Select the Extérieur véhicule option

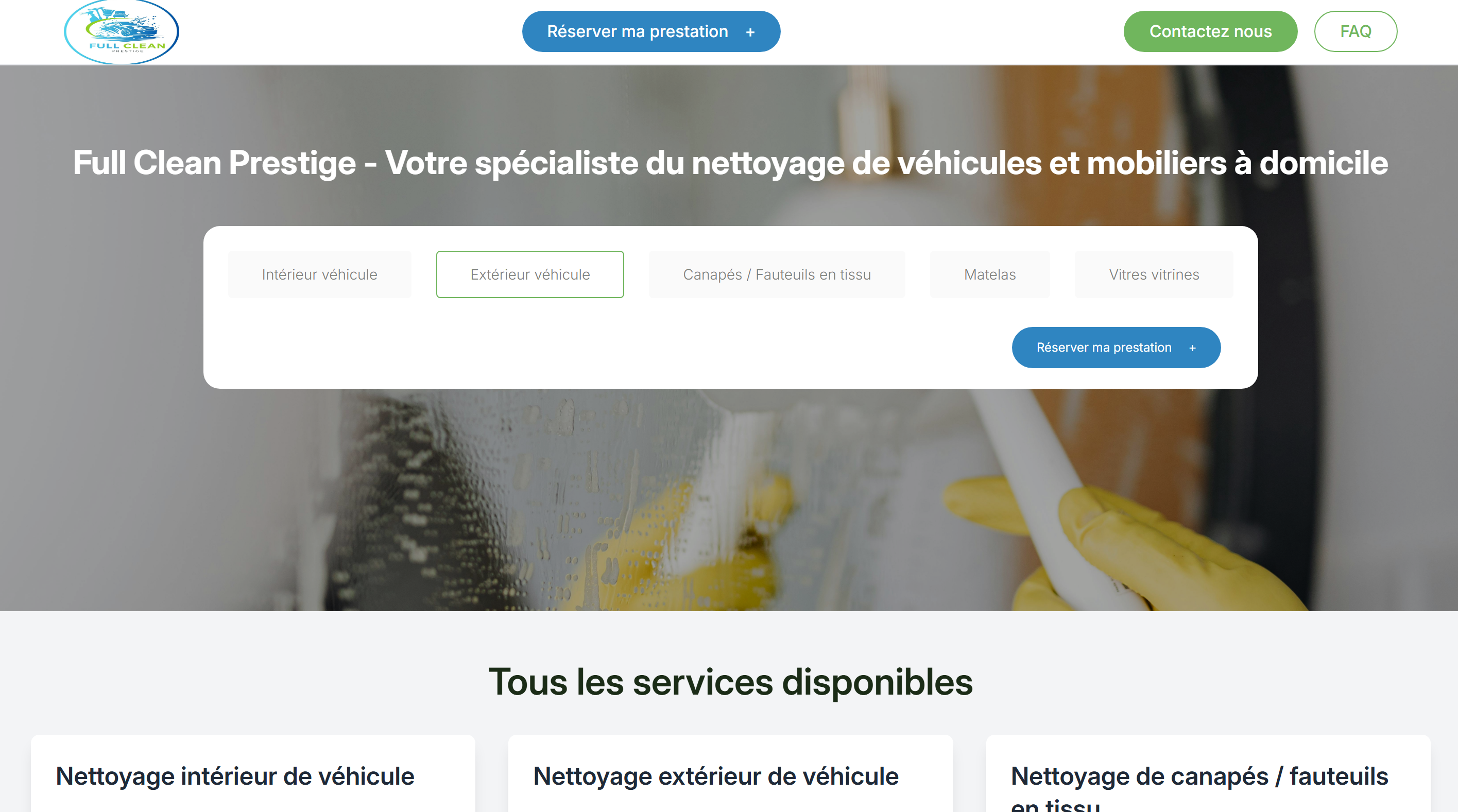click(530, 274)
